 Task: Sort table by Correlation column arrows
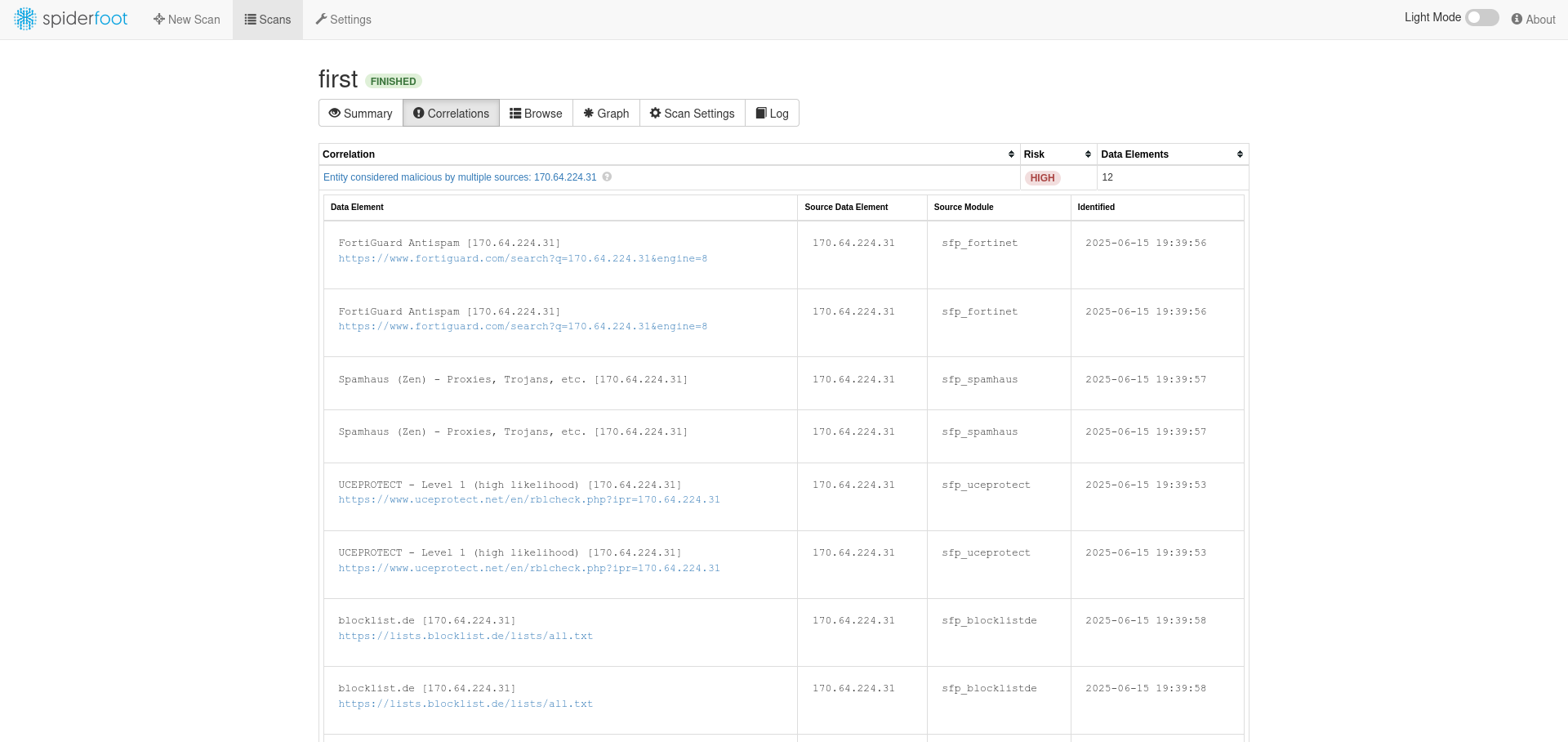tap(1011, 154)
